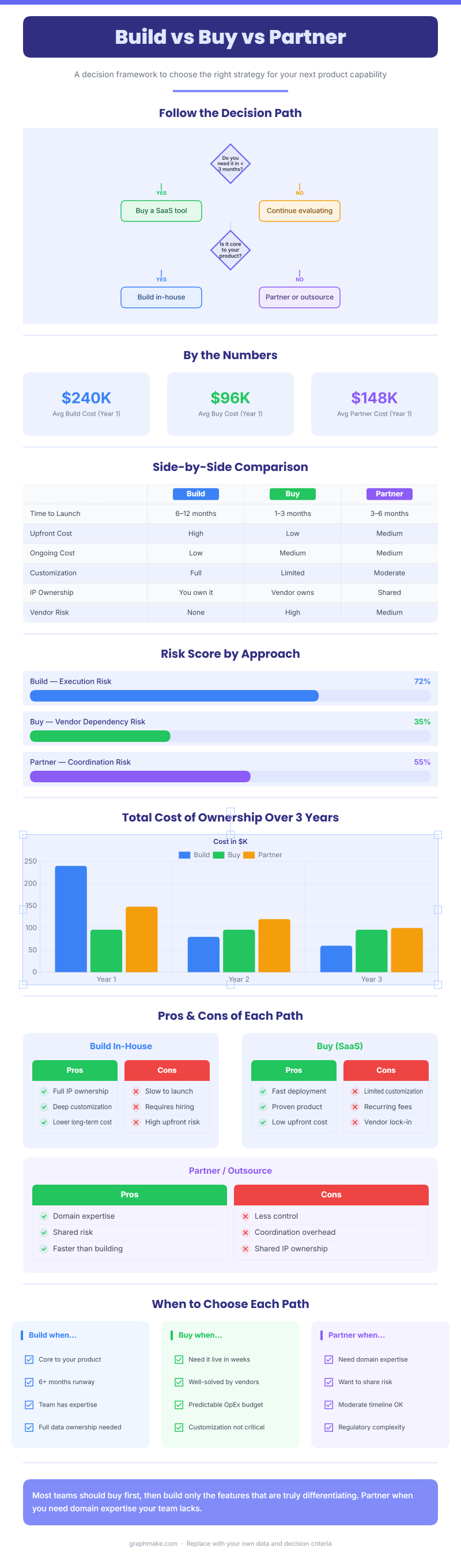The width and height of the screenshot is (461, 1568).
Task: Click the red X next to Vendor lock-in
Action: 355,1122
